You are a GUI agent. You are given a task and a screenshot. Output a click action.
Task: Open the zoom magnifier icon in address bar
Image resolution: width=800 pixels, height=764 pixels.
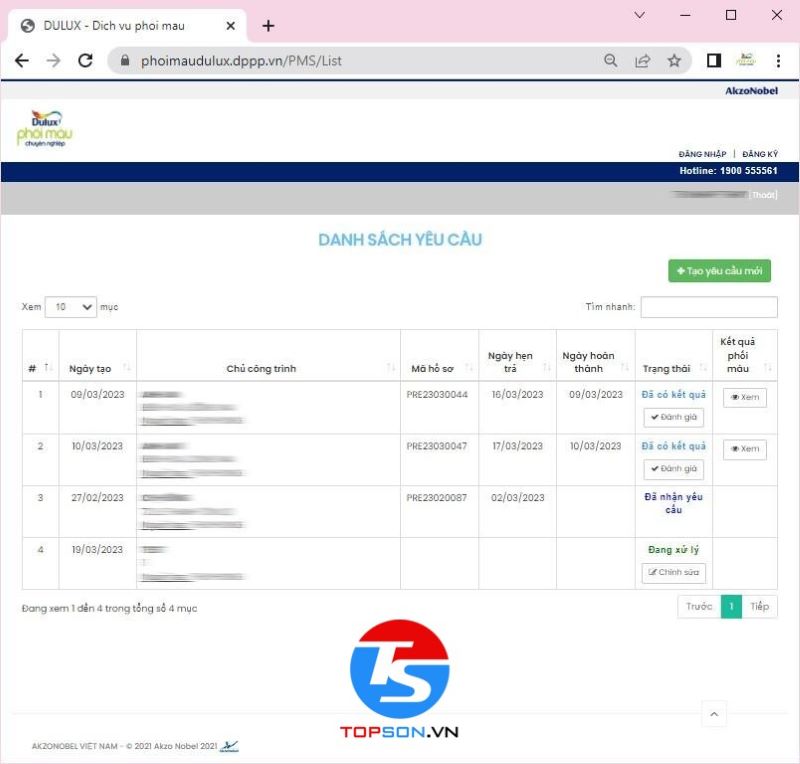click(x=610, y=61)
